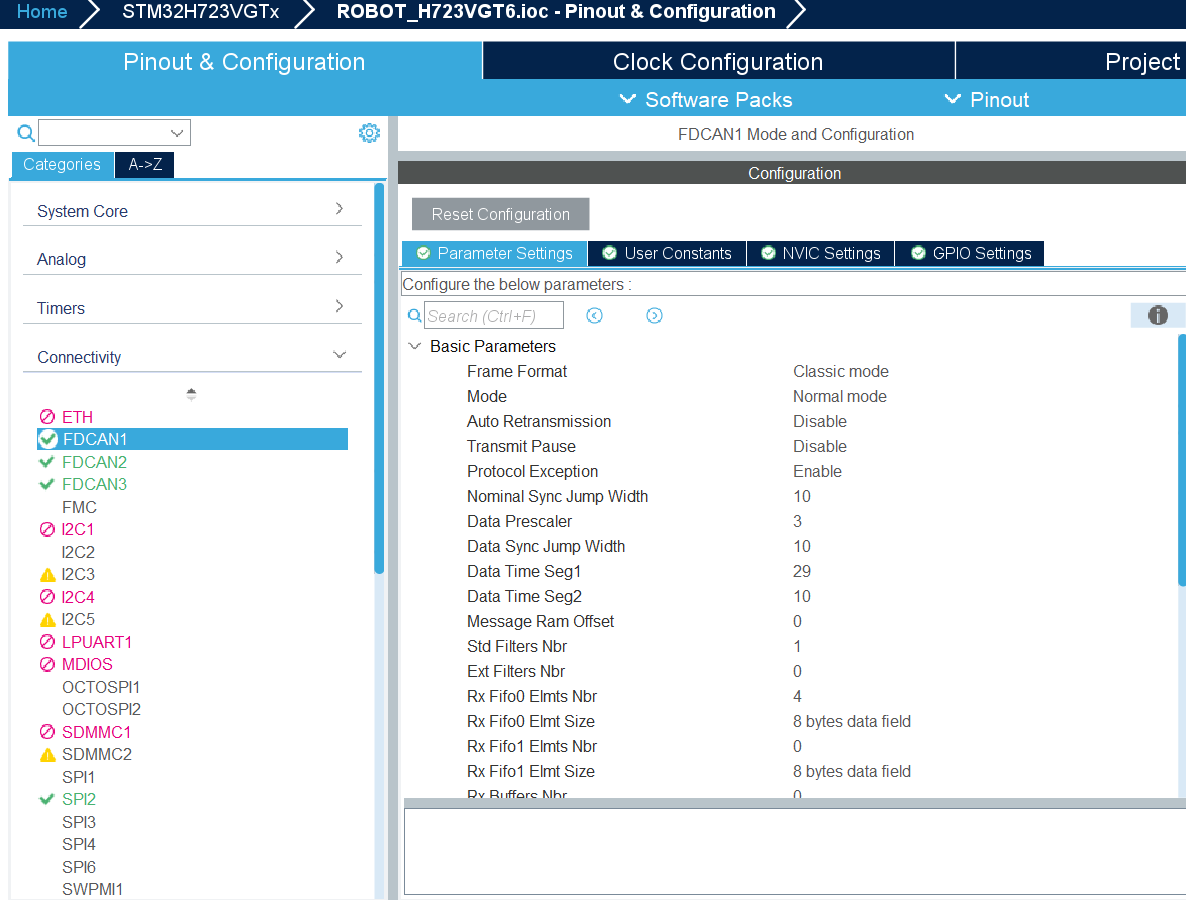This screenshot has width=1186, height=900.
Task: Select the Categories view tab
Action: point(62,164)
